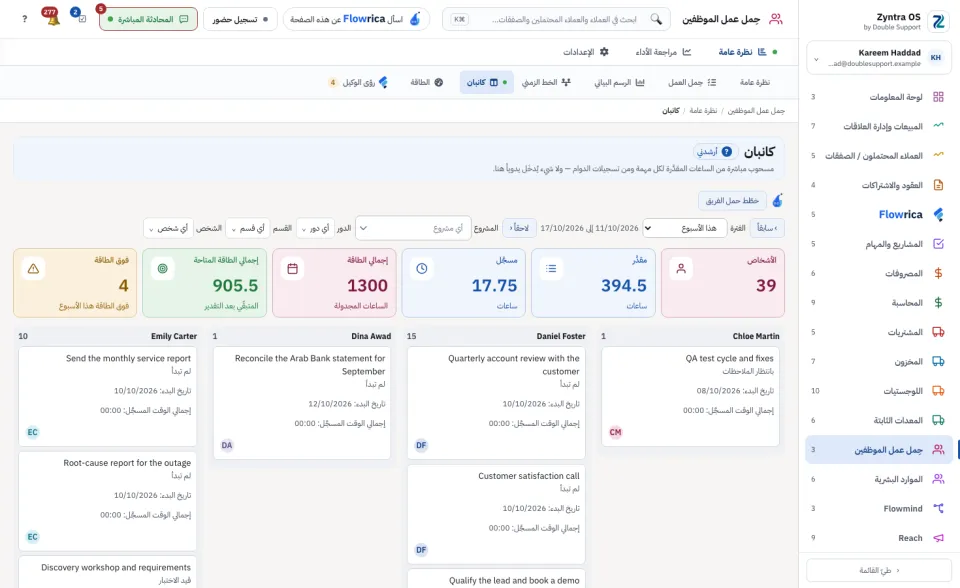Click the help icon next to أرشدني
The height and width of the screenshot is (588, 960).
[727, 151]
